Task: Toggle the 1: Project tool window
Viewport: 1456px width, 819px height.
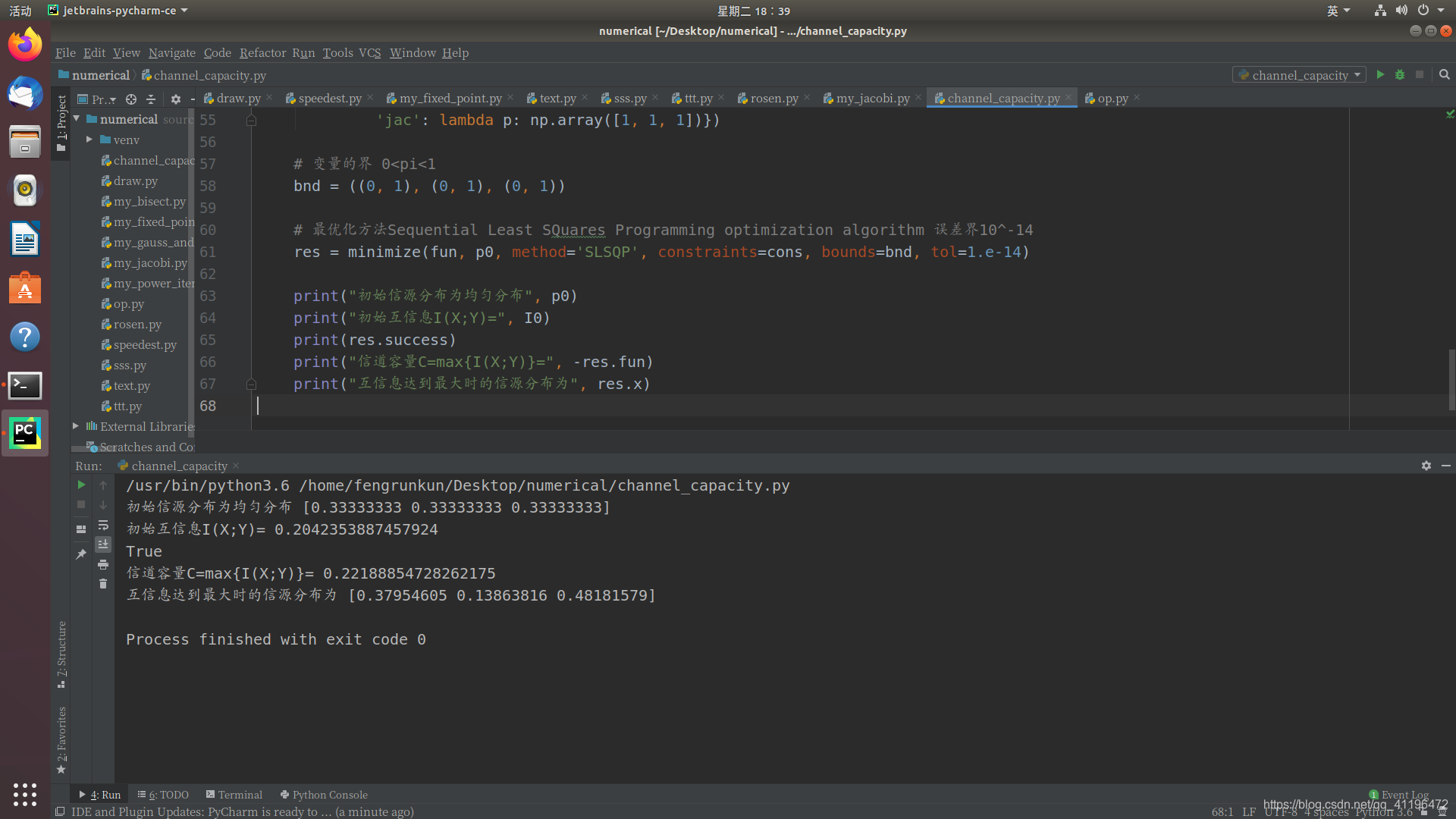Action: tap(61, 123)
